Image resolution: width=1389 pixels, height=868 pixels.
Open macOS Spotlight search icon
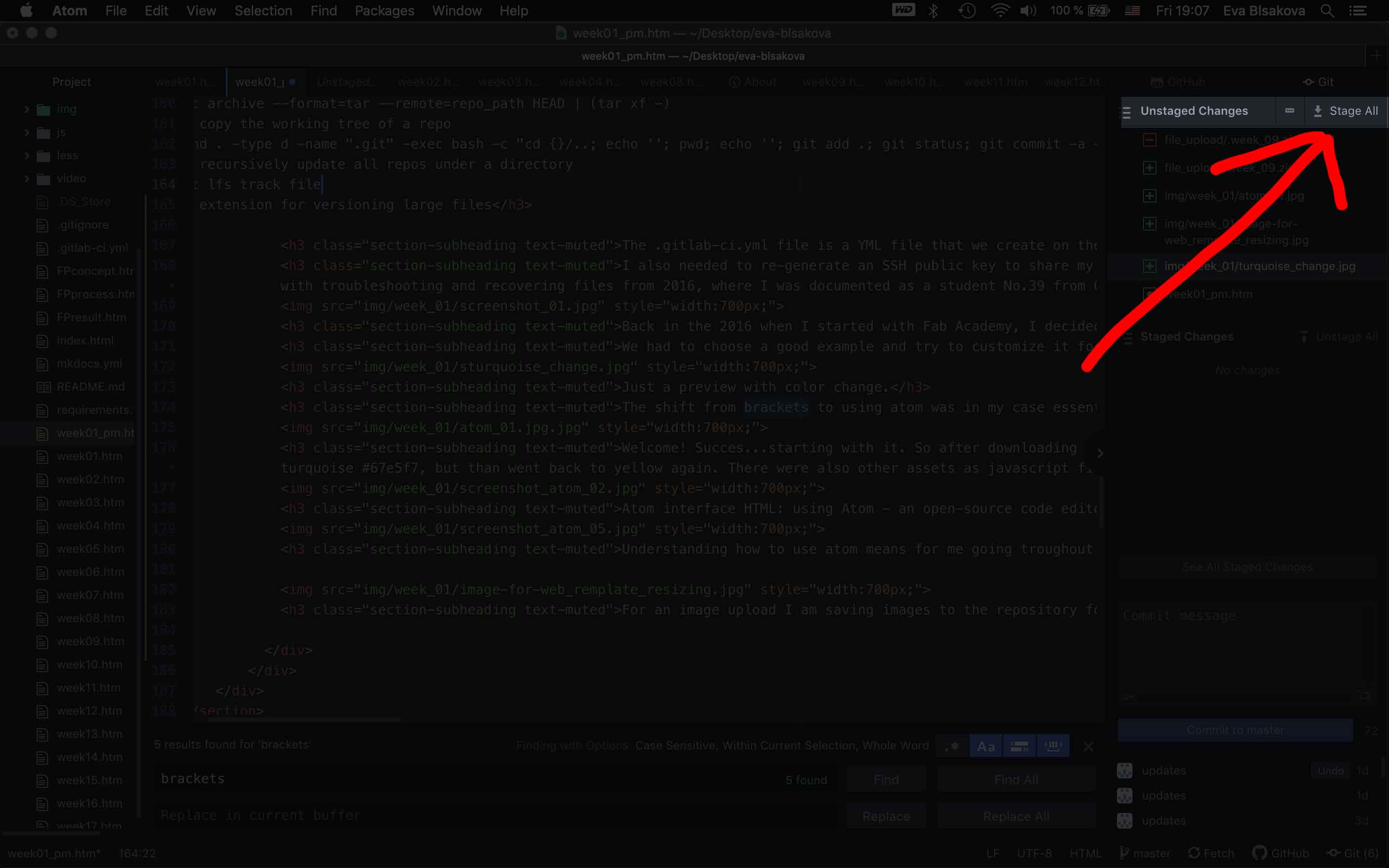click(1327, 11)
